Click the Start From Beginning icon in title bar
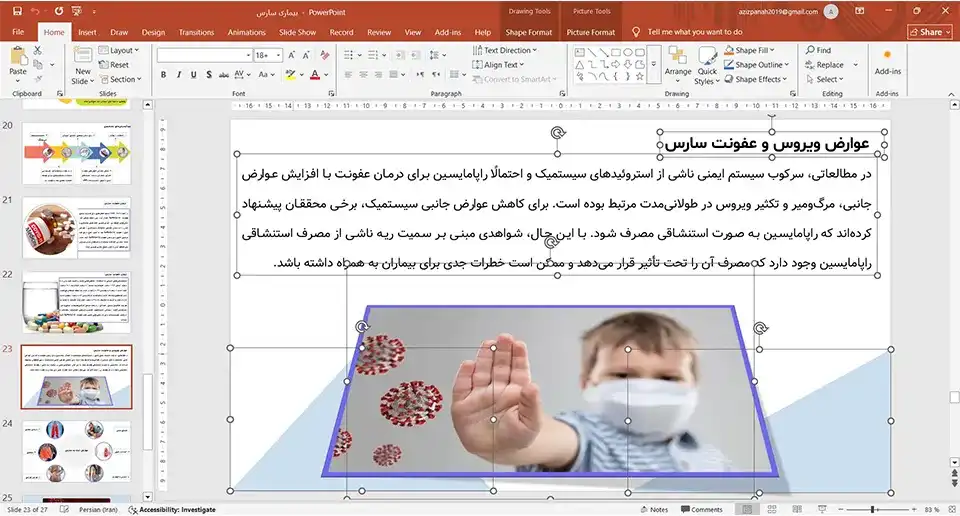The width and height of the screenshot is (960, 516). (x=77, y=11)
